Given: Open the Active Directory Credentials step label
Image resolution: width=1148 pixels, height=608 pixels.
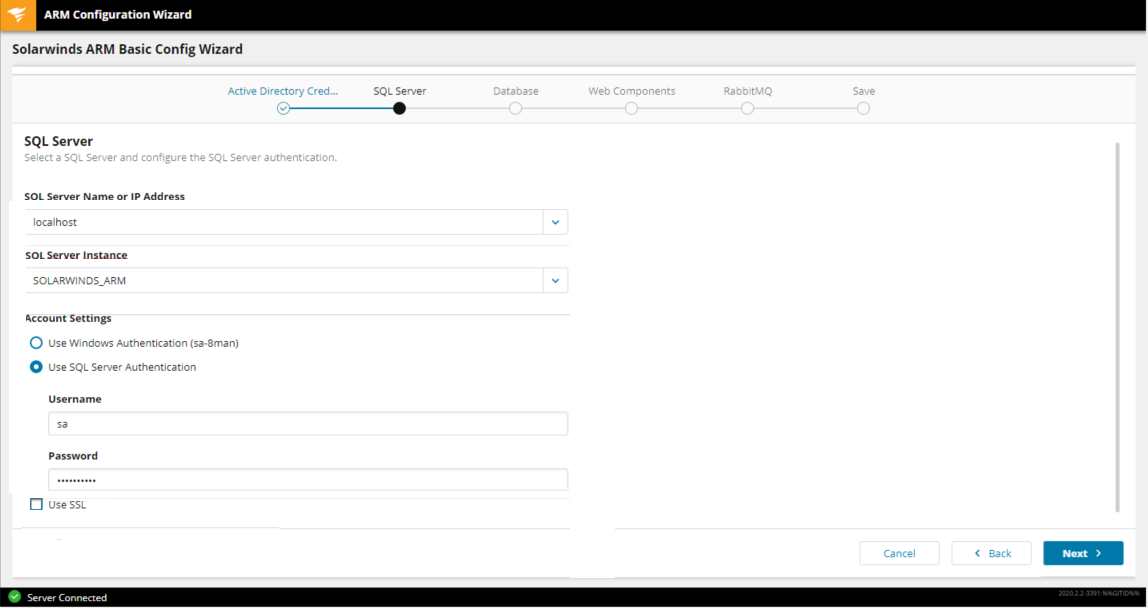Looking at the screenshot, I should [283, 91].
